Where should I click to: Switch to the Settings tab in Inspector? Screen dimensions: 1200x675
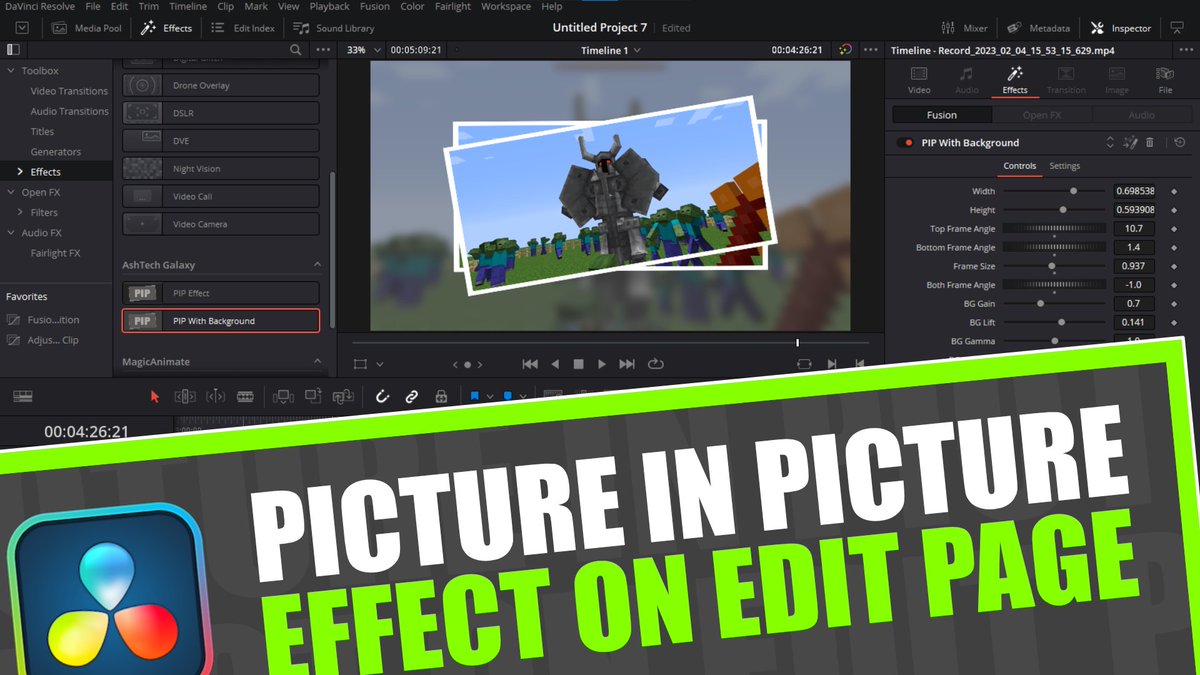pyautogui.click(x=1064, y=166)
